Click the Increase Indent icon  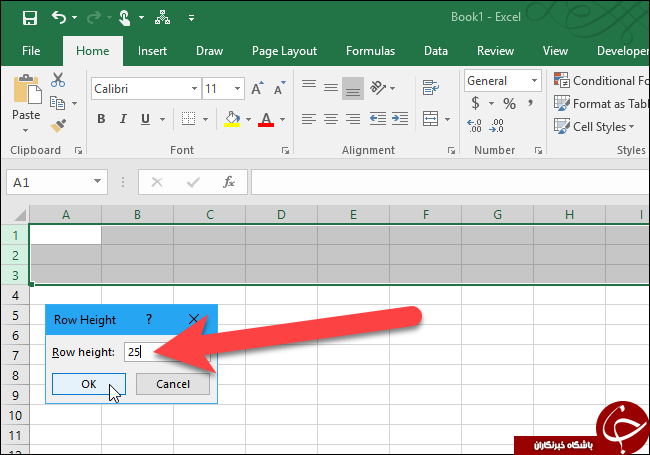click(x=400, y=119)
